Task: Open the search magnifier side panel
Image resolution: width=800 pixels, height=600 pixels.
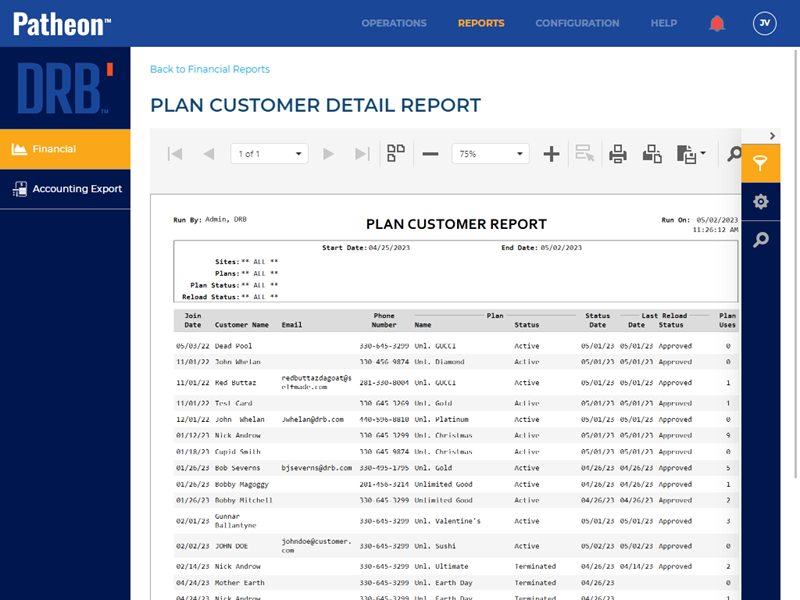Action: pos(761,240)
